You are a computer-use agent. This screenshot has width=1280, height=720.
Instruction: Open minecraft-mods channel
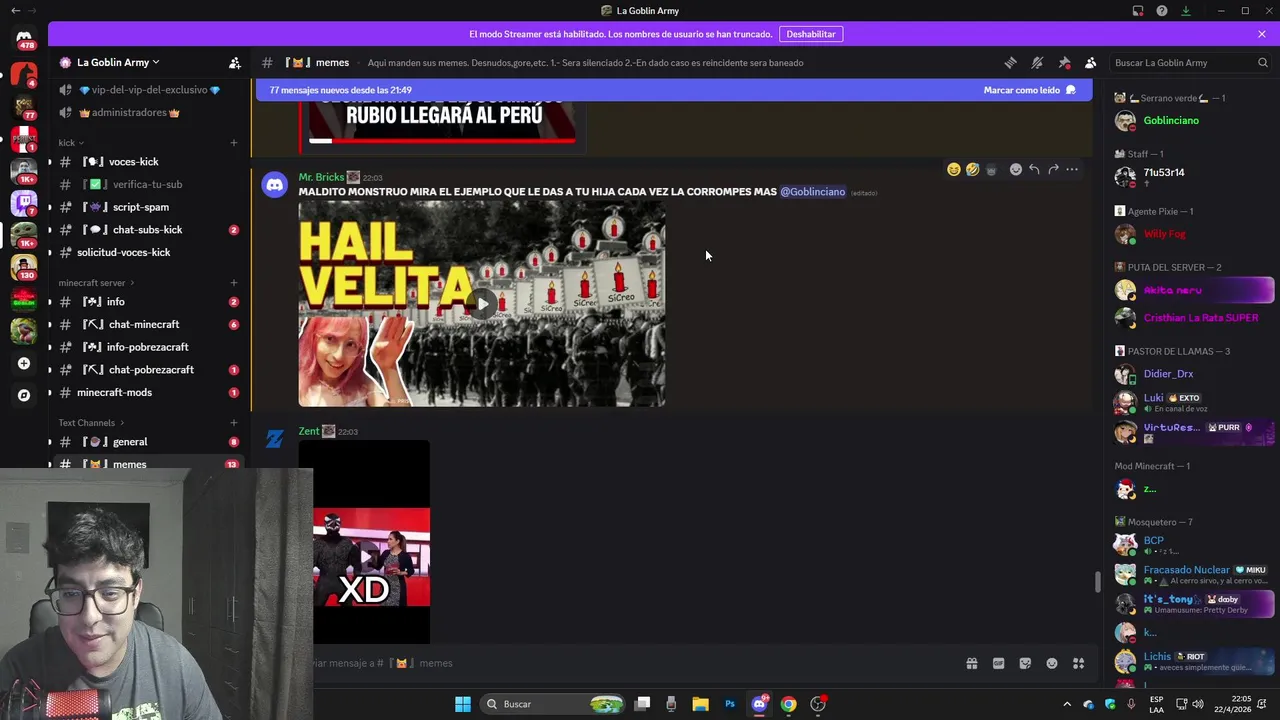147,392
